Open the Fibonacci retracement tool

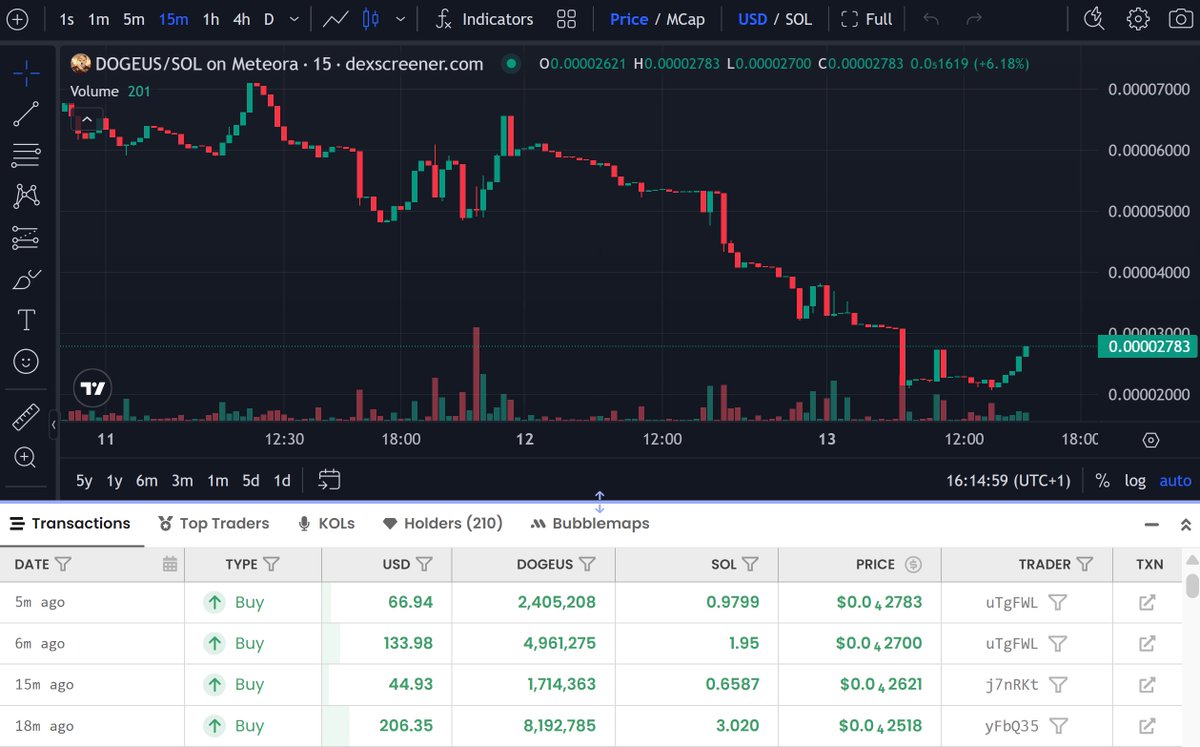coord(26,155)
